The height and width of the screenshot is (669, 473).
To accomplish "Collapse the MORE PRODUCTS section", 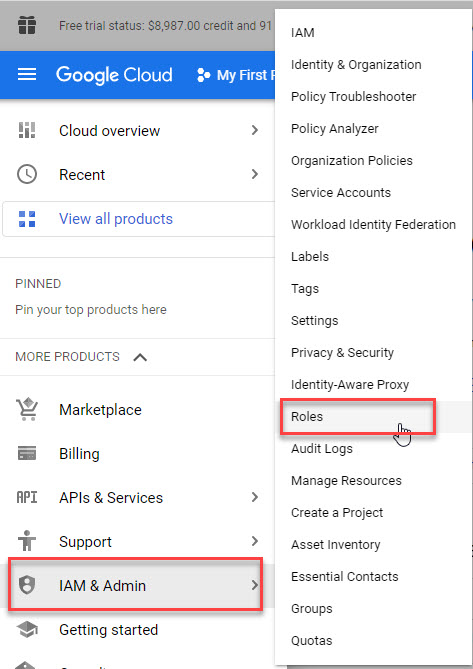I will [140, 357].
